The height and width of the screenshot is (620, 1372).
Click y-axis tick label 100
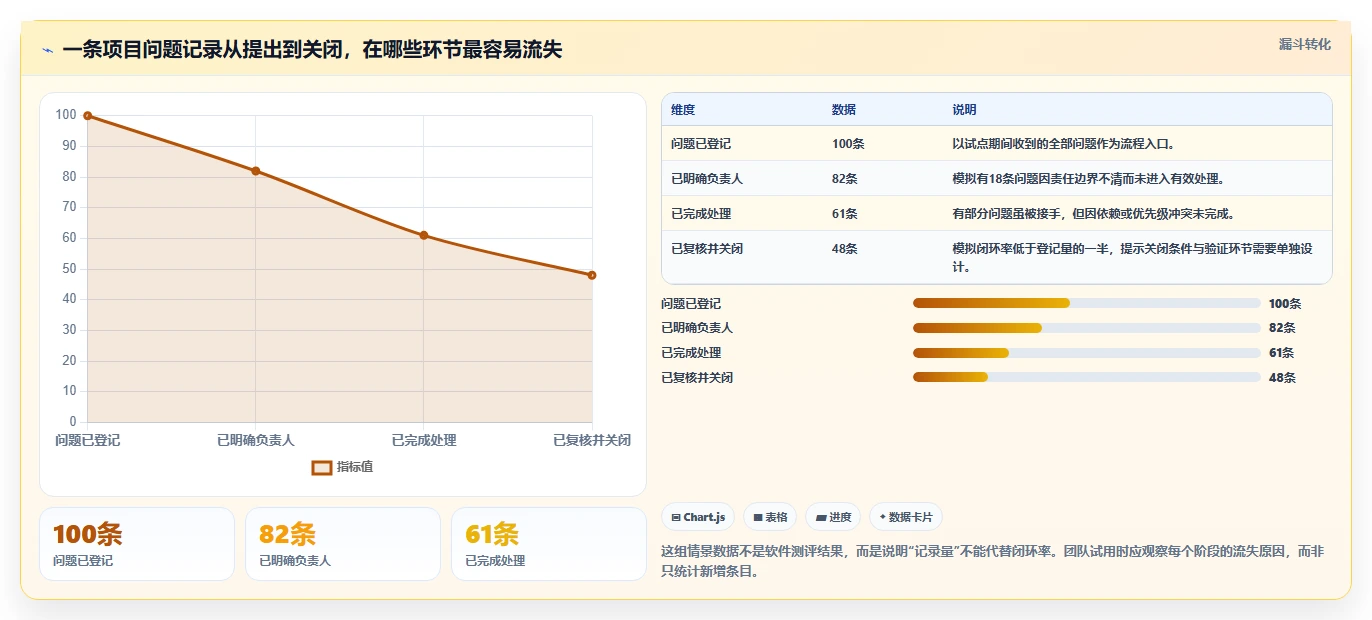tap(66, 115)
